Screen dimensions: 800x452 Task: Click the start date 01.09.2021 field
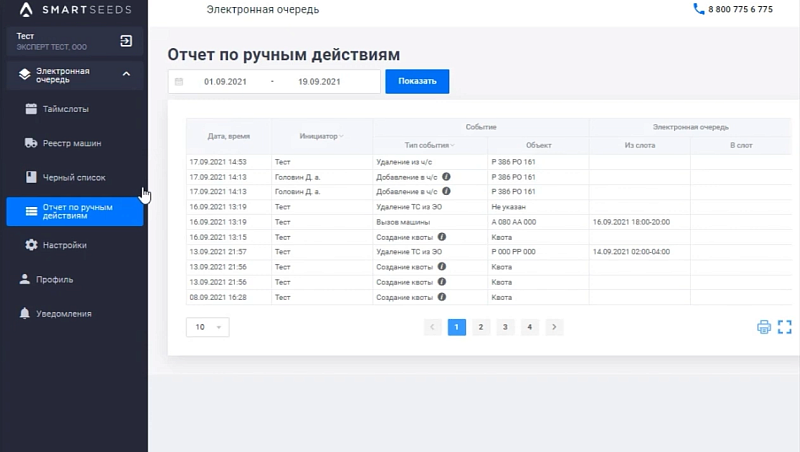tap(225, 82)
